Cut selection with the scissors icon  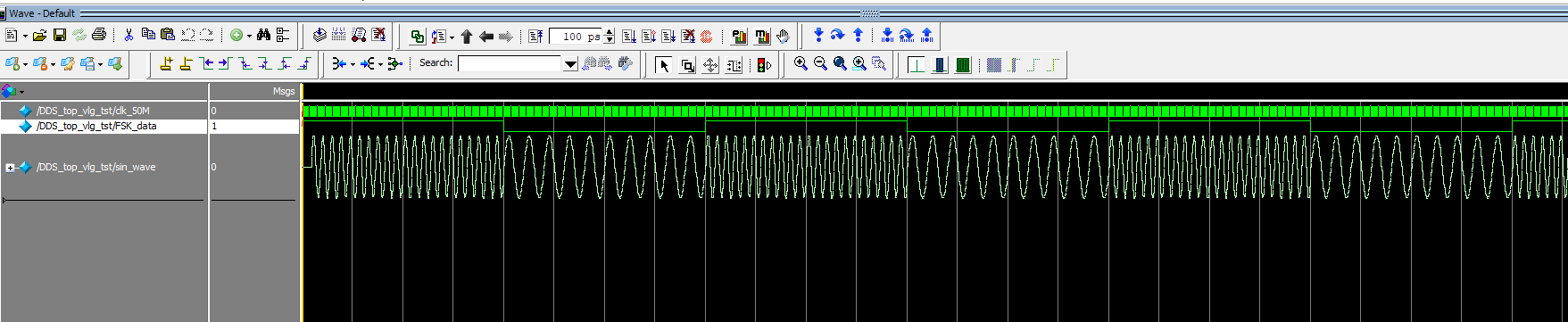coord(129,36)
